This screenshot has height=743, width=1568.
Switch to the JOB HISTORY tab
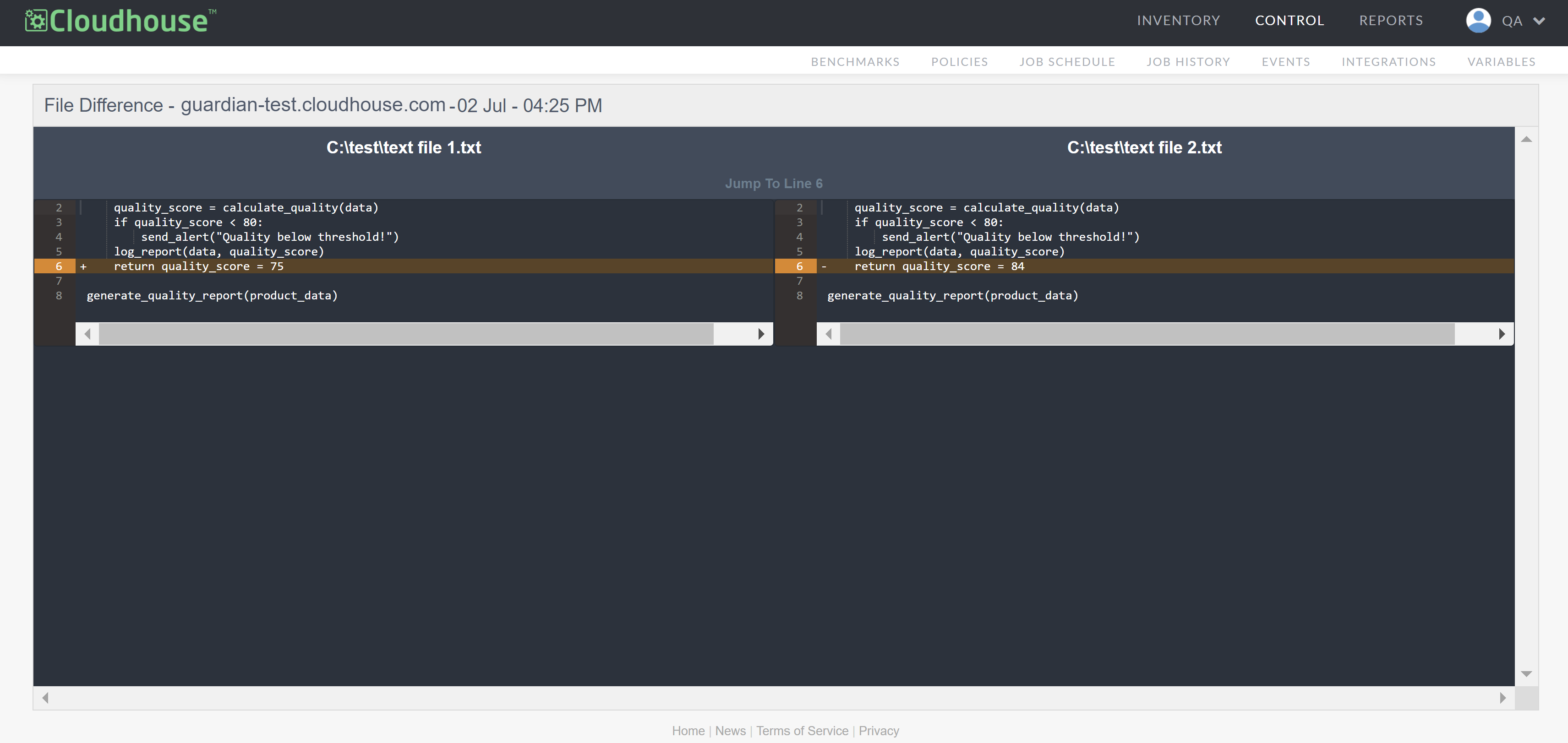[x=1188, y=61]
